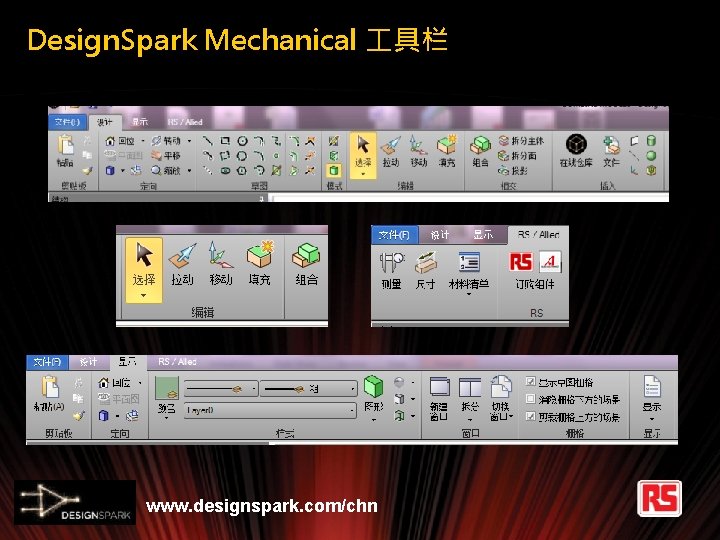Click the www.designspark.com/chn link
720x540 pixels.
pyautogui.click(x=262, y=506)
